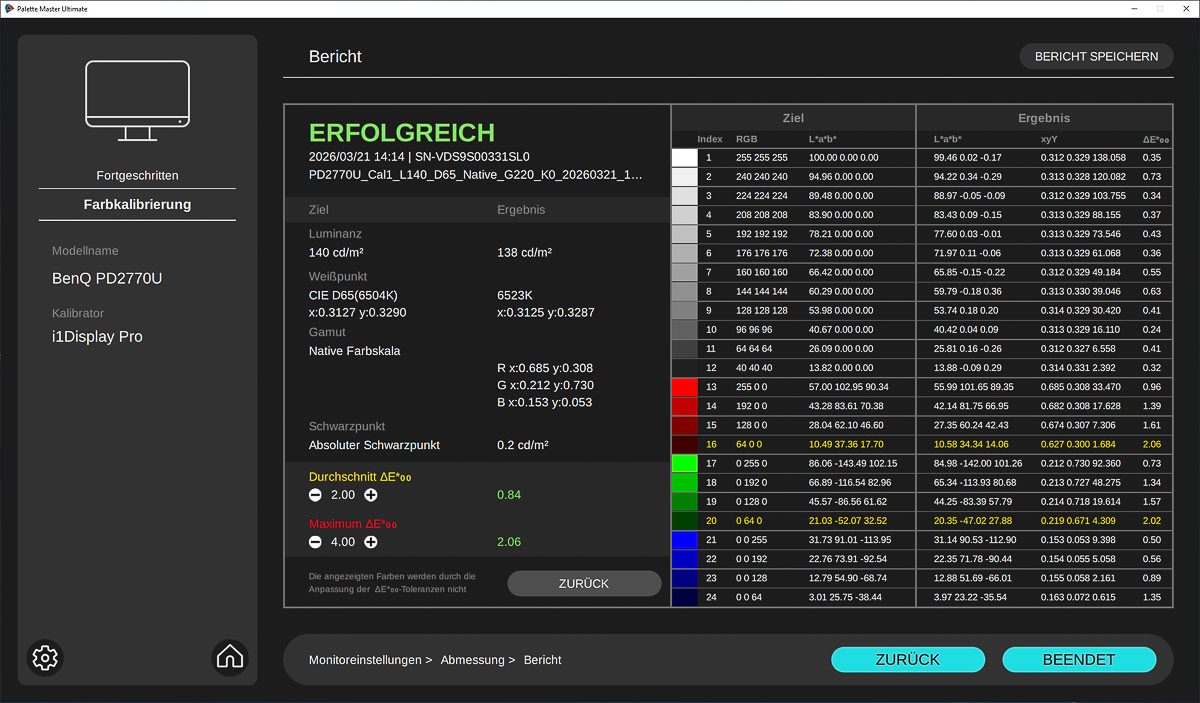The width and height of the screenshot is (1200, 703).
Task: Increase the Maximum ΔE tolerance with plus
Action: pos(370,542)
